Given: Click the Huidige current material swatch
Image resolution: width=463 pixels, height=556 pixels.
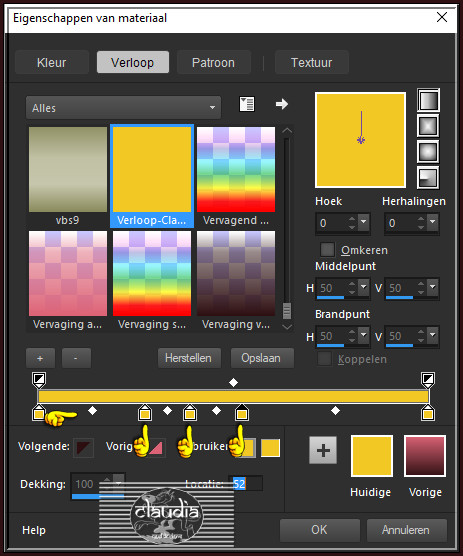Looking at the screenshot, I should tap(372, 456).
